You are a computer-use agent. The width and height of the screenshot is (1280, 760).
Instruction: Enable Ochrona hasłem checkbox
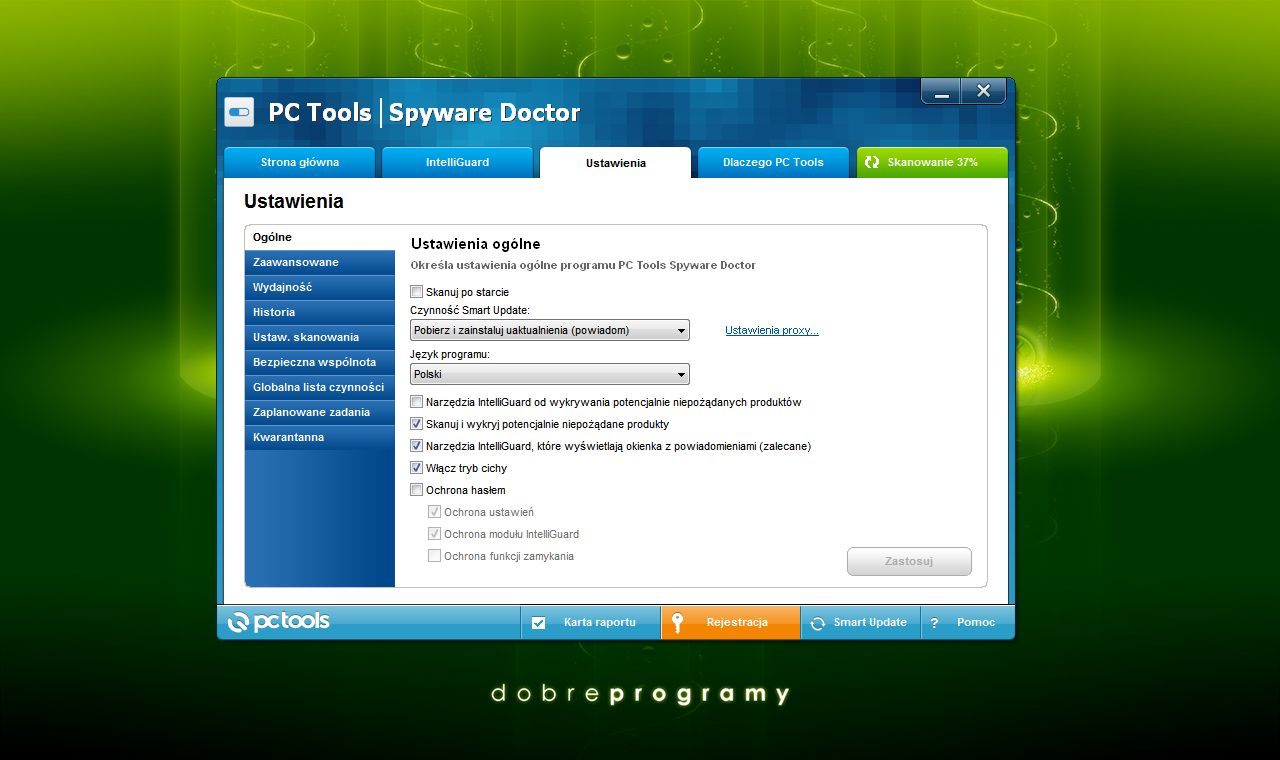coord(417,490)
